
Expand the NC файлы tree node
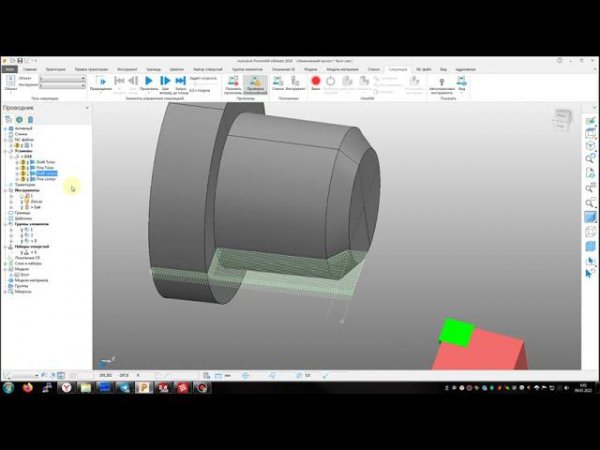click(x=5, y=140)
